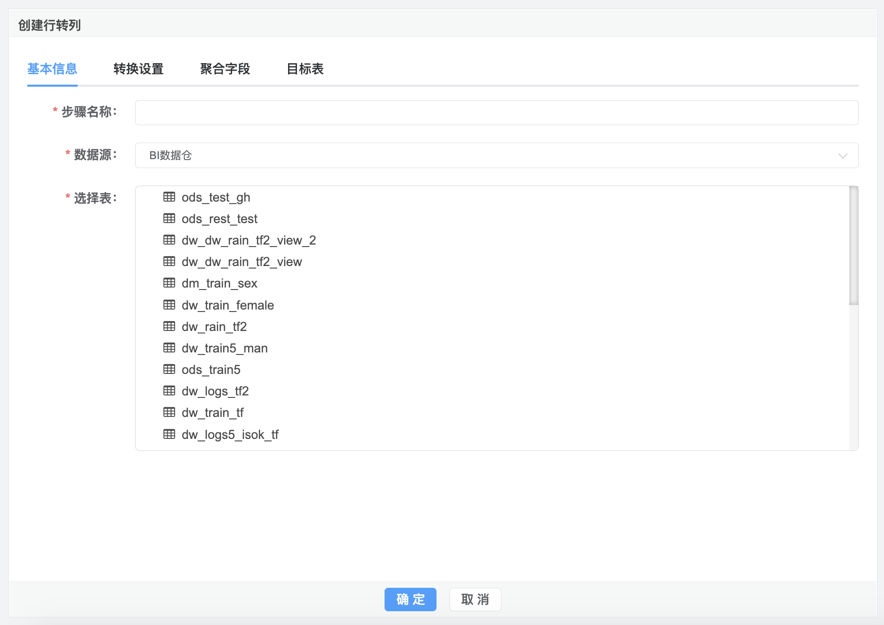Click the table list scrollbar thumb
Screen dimensions: 884x625
coord(854,245)
